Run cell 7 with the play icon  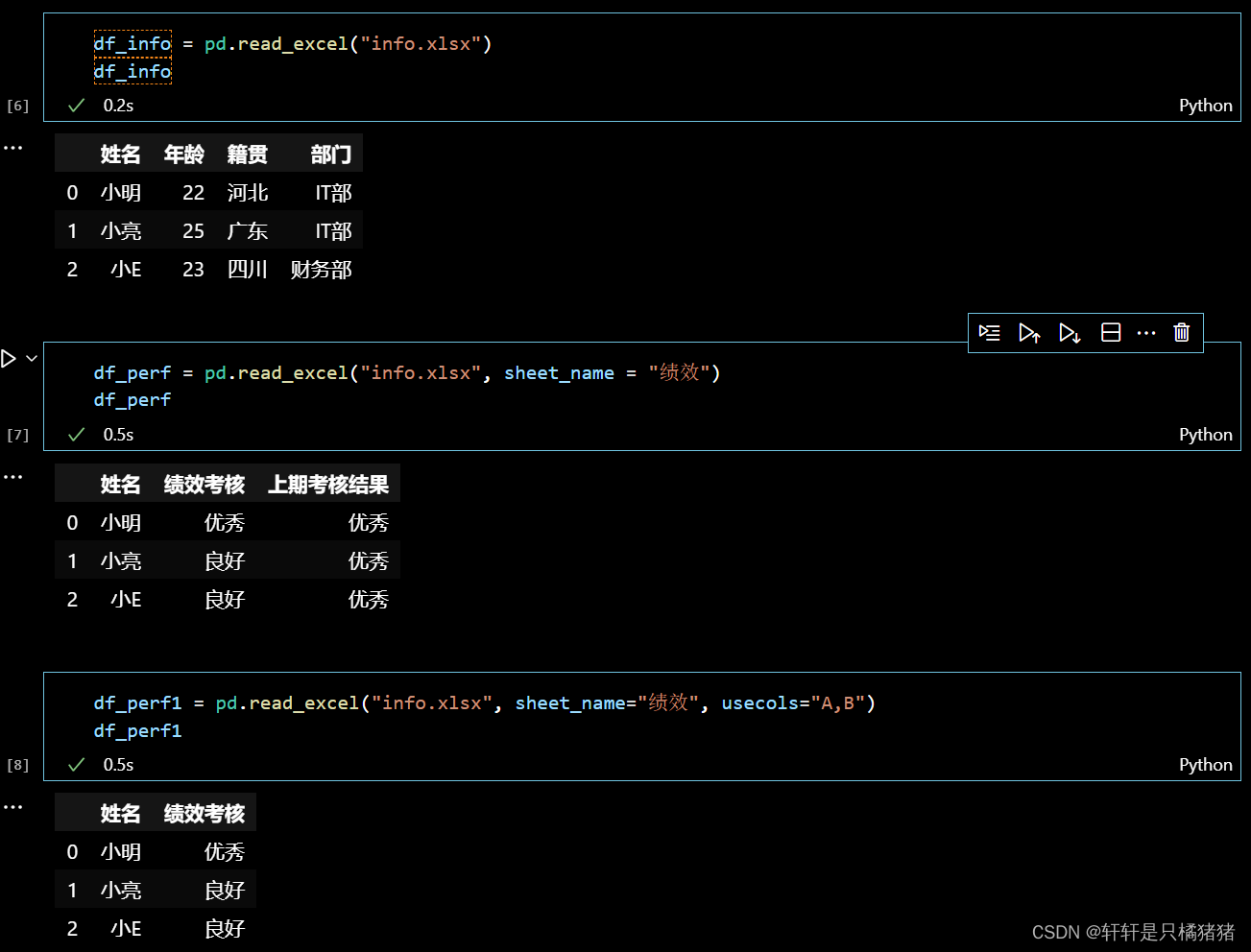click(9, 359)
